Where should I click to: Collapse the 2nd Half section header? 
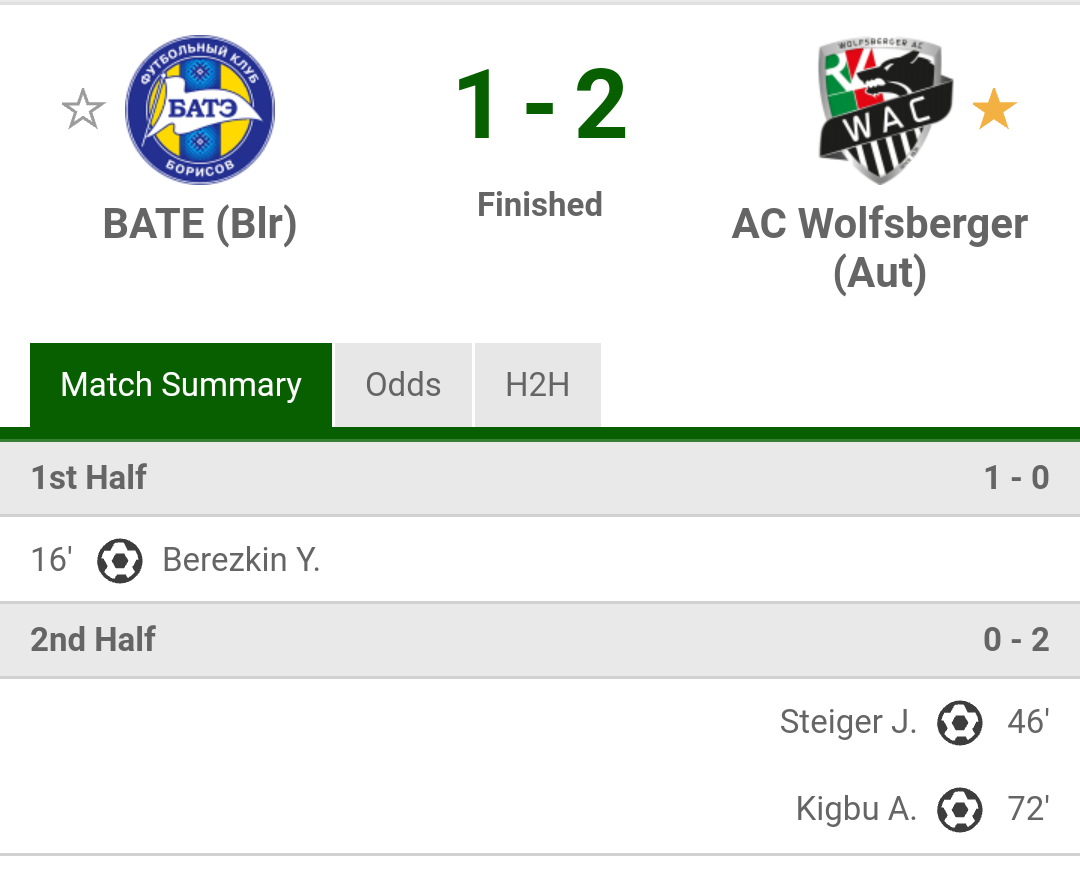pyautogui.click(x=540, y=639)
